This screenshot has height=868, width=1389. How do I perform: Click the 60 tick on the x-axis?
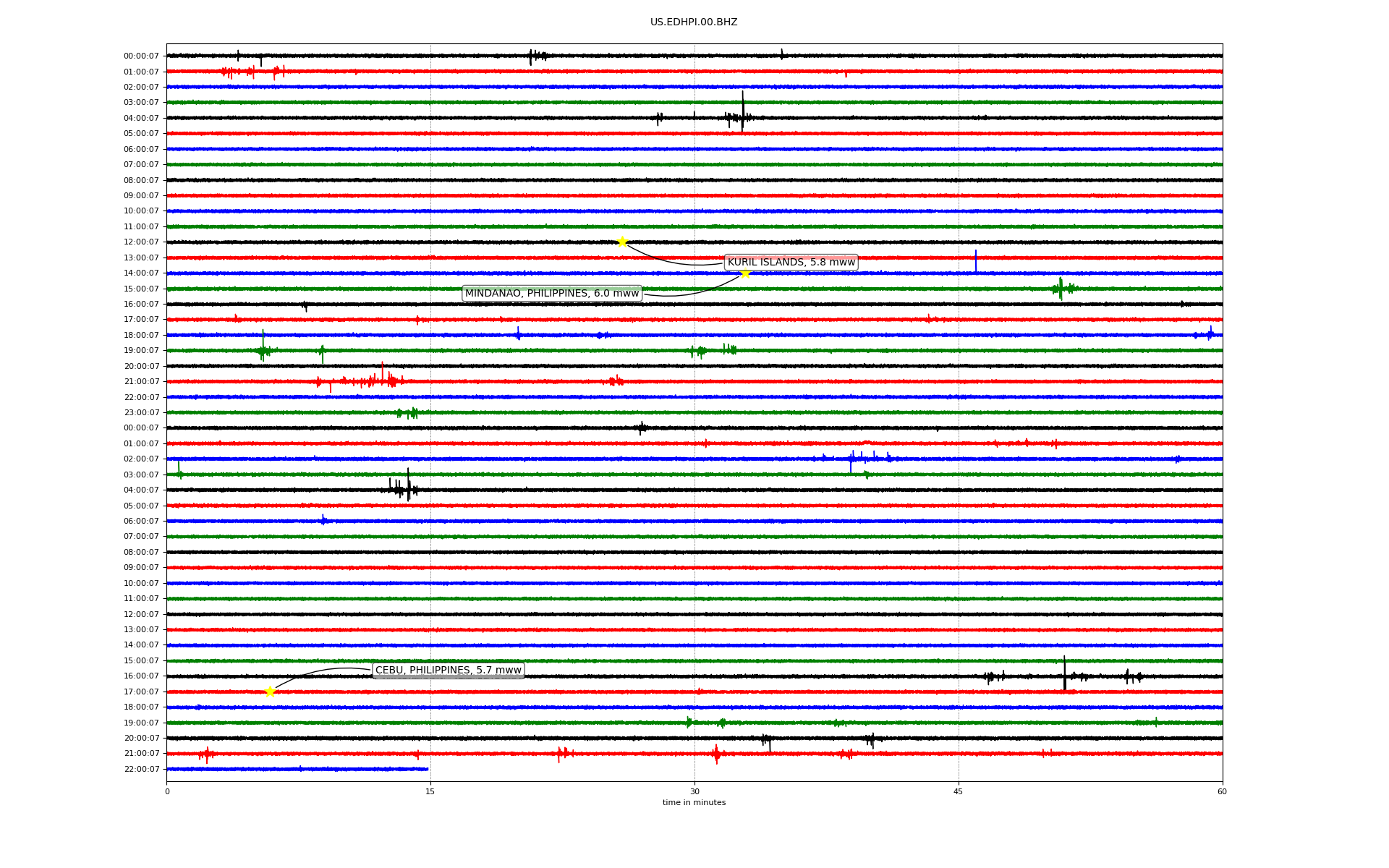click(1222, 791)
